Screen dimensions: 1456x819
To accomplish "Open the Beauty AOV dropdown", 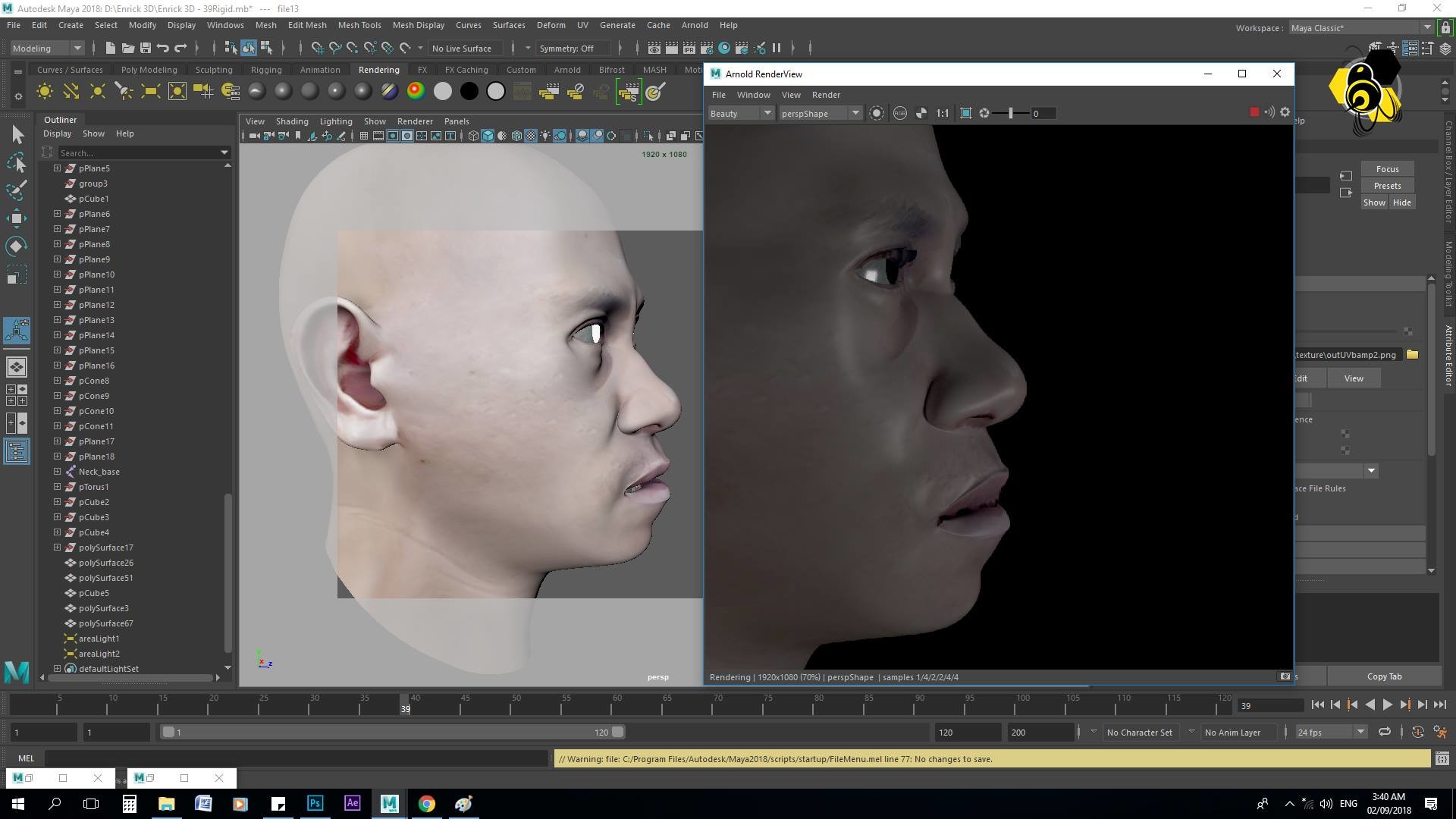I will click(x=740, y=113).
